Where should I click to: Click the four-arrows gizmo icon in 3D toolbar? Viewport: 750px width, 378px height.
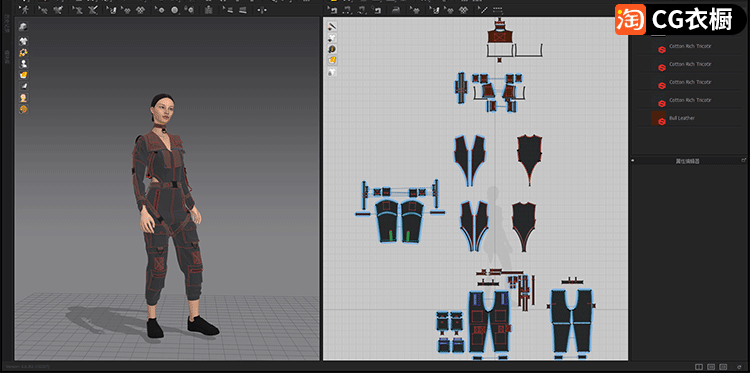click(262, 10)
